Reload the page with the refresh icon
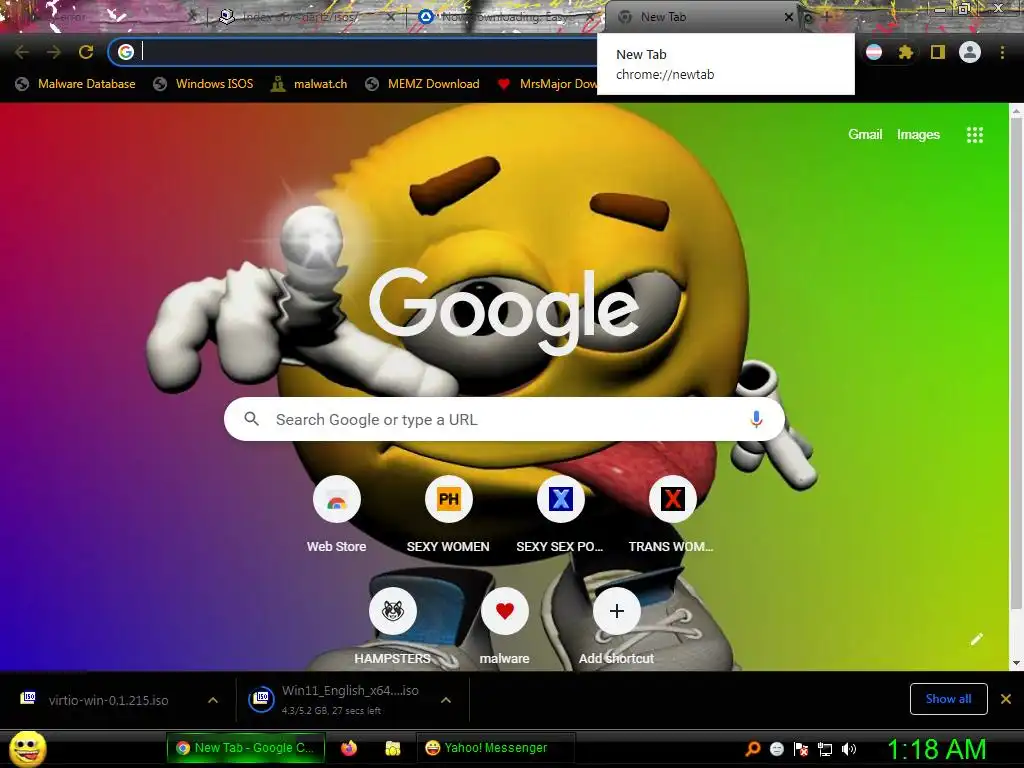Screen dimensions: 1024x768 (86, 52)
